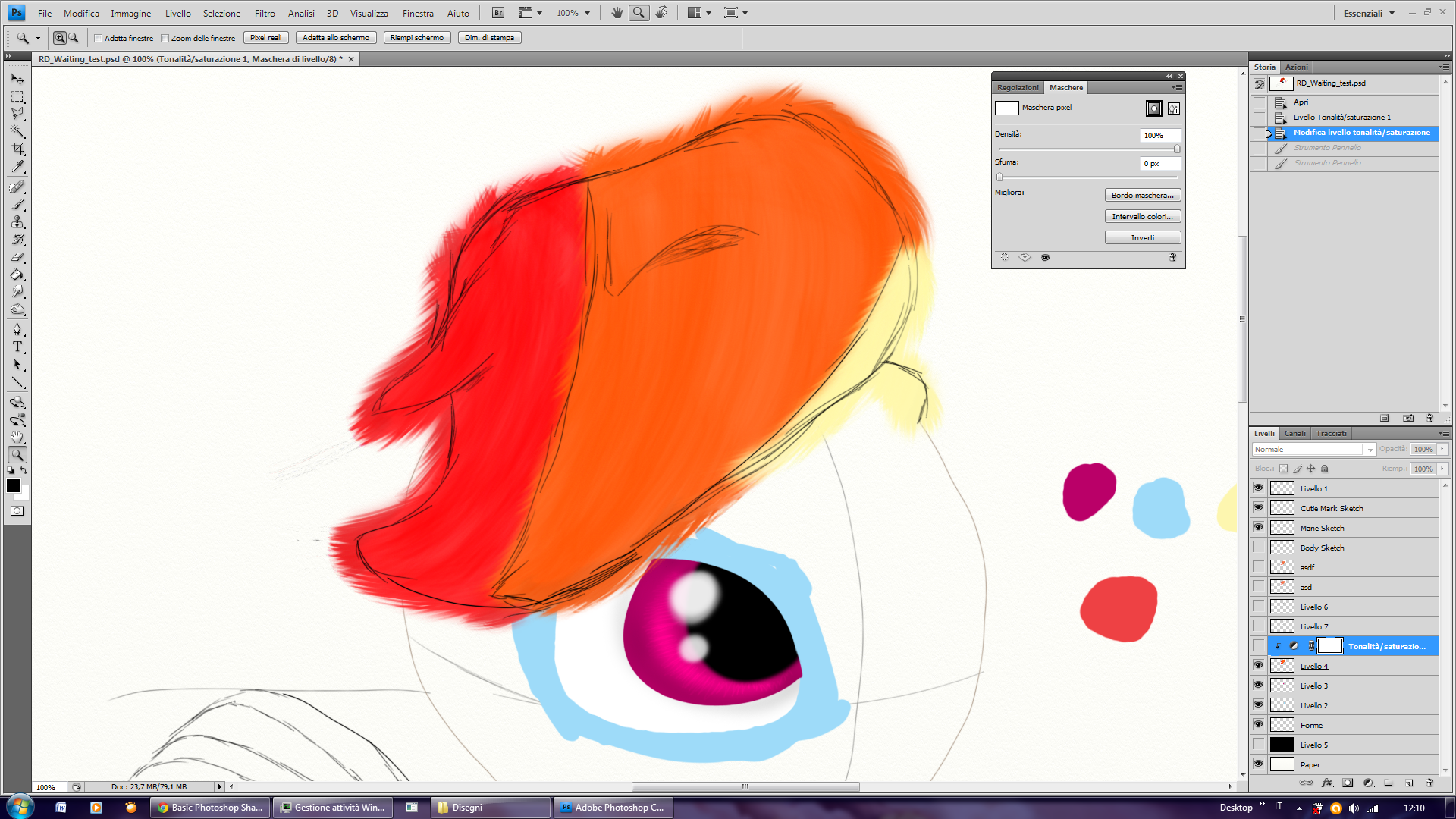Select the Type tool
1456x819 pixels.
(x=17, y=347)
